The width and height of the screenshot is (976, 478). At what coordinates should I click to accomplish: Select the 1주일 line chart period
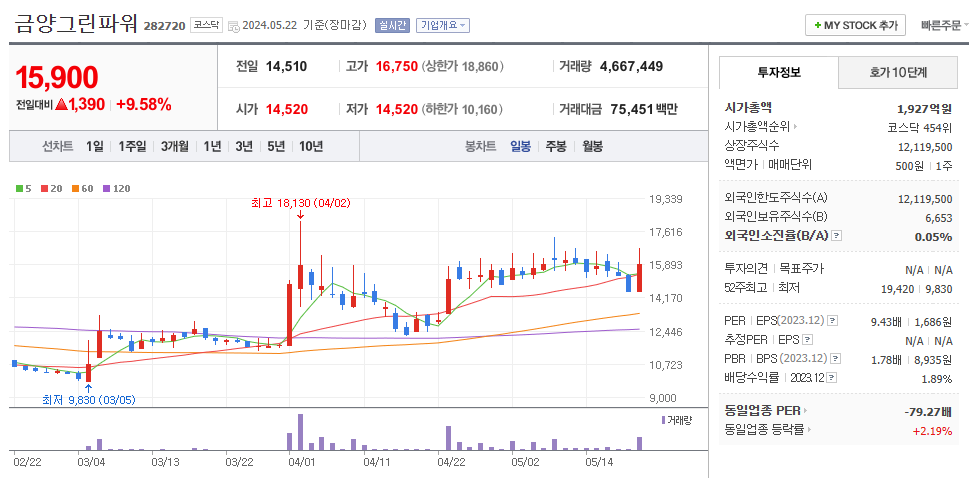pyautogui.click(x=132, y=147)
